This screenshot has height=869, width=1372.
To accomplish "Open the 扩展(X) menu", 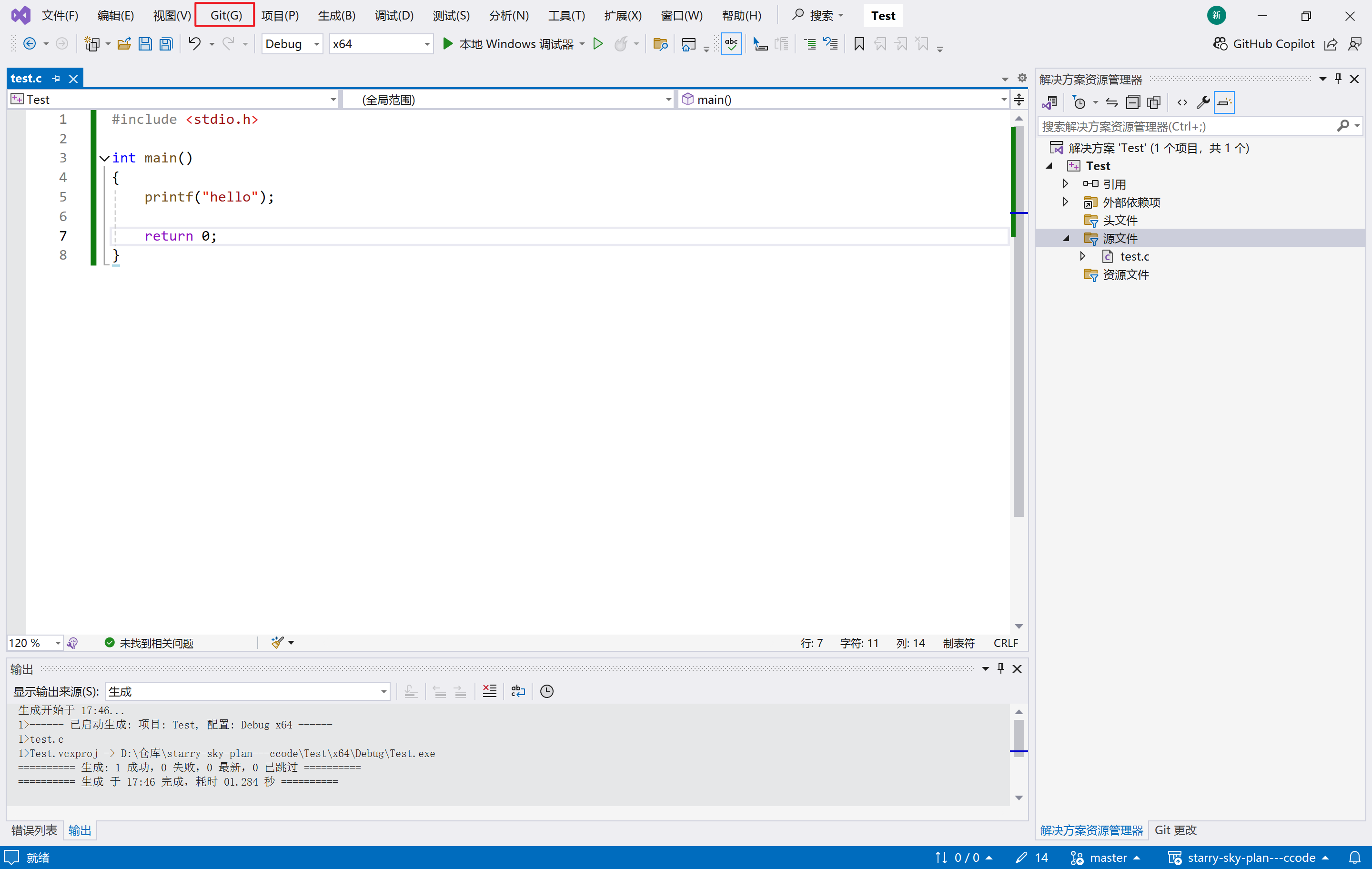I will pos(622,15).
